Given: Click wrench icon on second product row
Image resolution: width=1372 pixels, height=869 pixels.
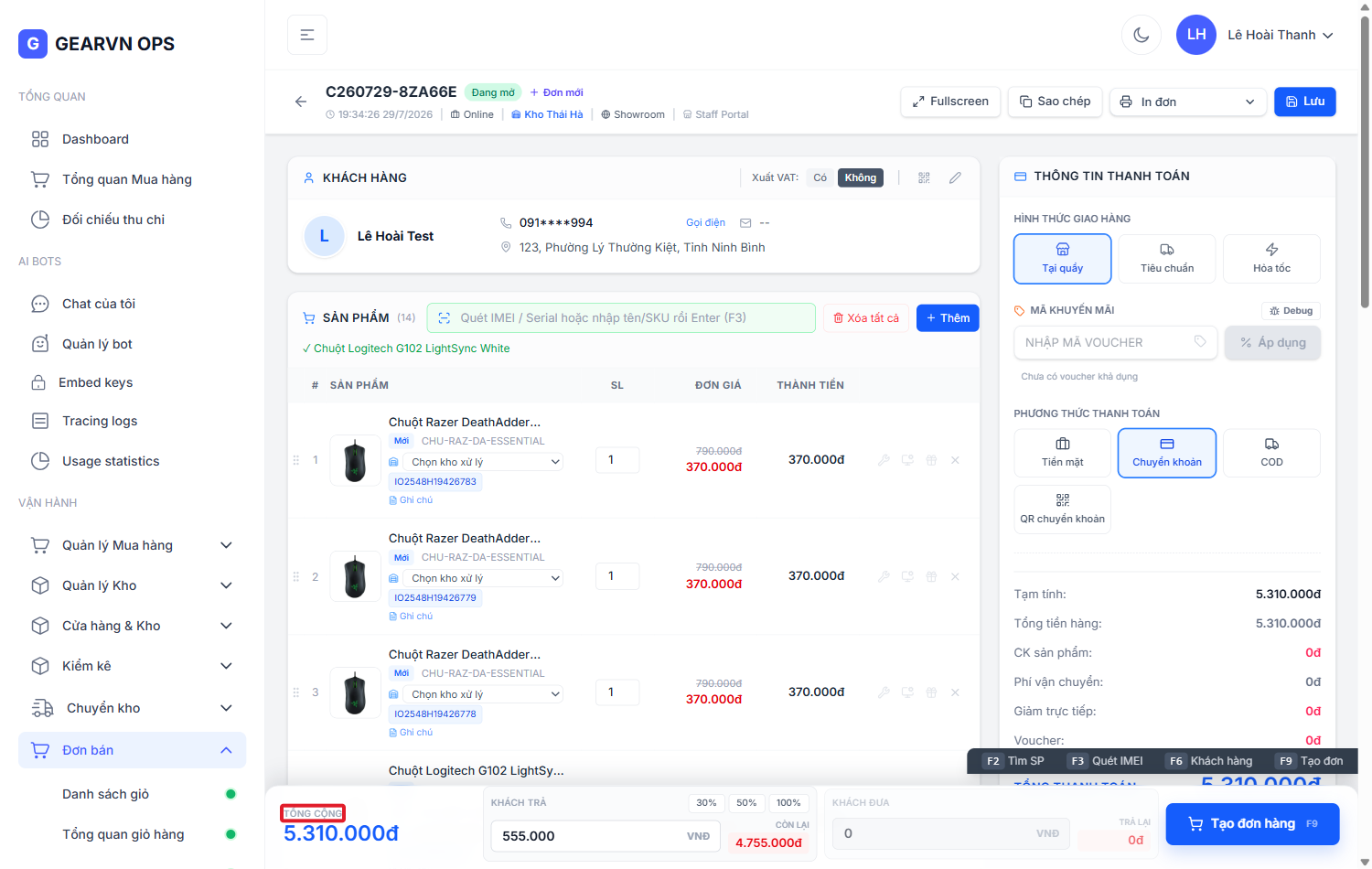Looking at the screenshot, I should point(884,576).
